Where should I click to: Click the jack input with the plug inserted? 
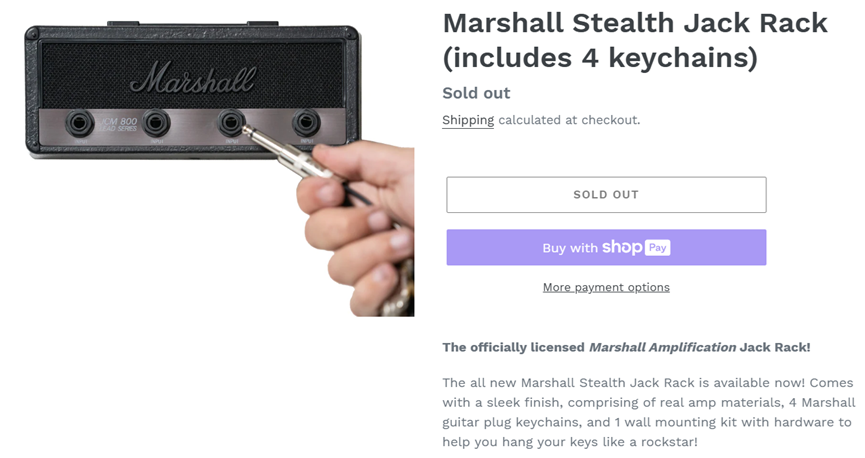pos(232,124)
